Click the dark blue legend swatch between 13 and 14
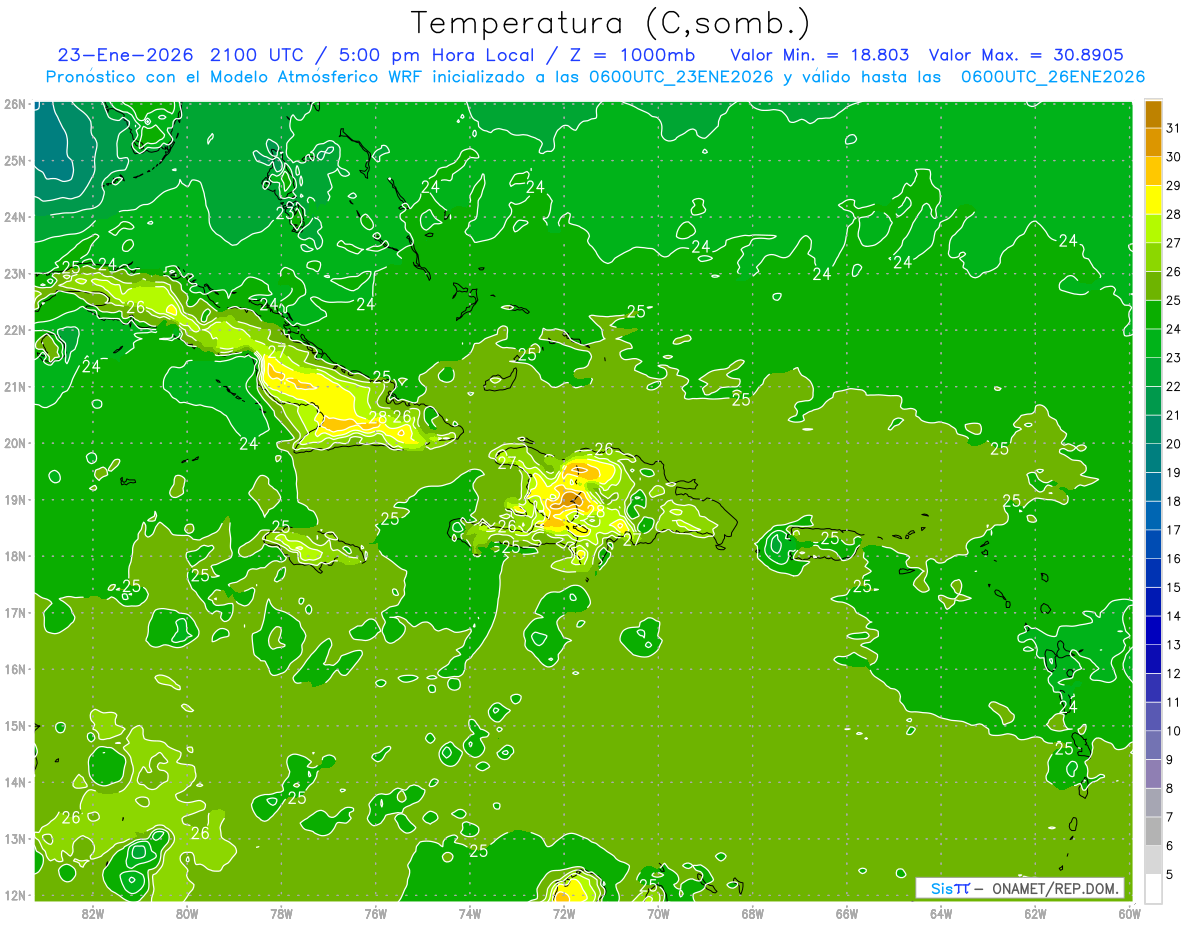This screenshot has width=1200, height=927. 1153,631
